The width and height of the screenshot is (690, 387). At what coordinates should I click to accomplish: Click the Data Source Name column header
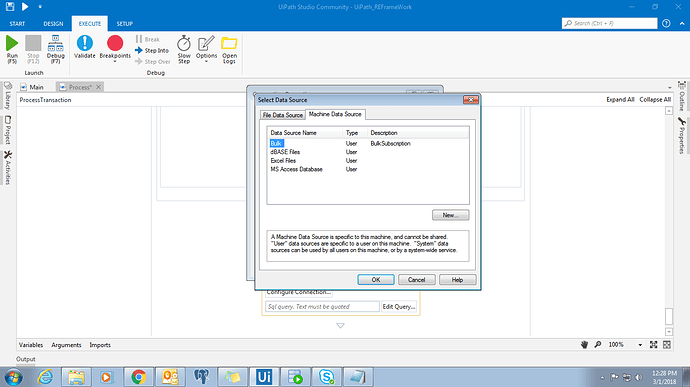(x=305, y=133)
